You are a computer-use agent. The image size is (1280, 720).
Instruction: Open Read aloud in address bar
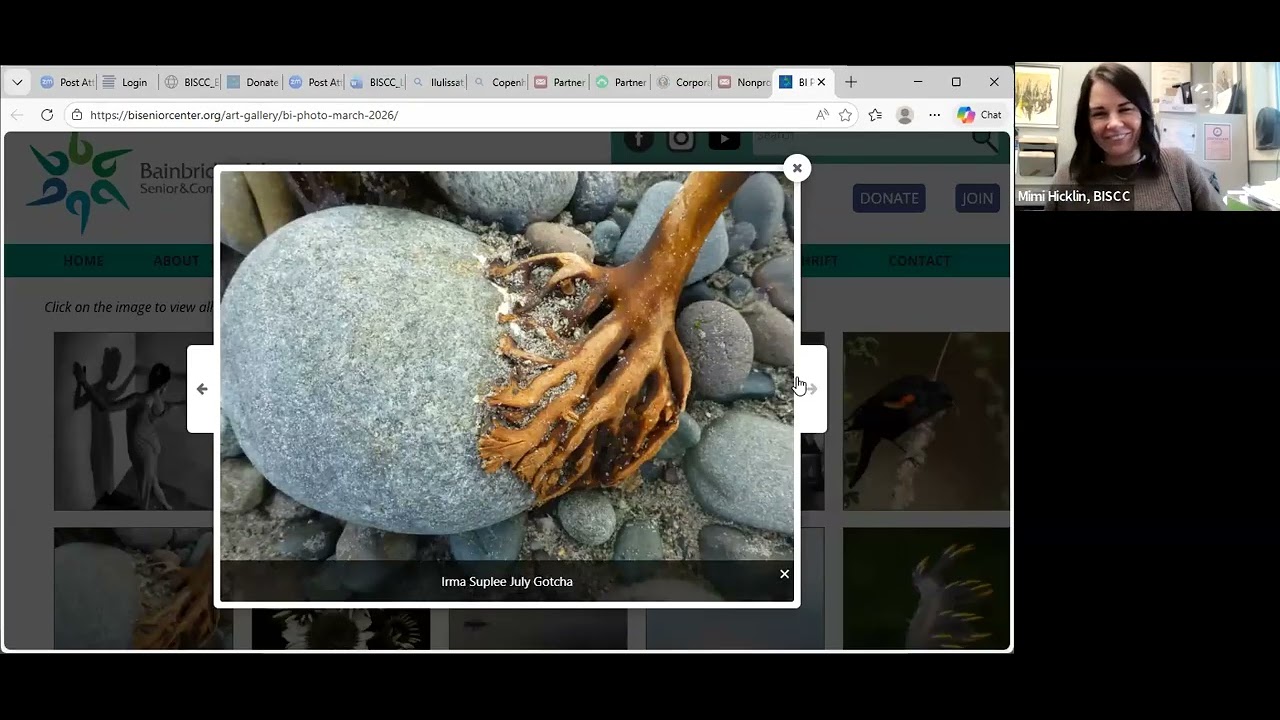[x=822, y=115]
